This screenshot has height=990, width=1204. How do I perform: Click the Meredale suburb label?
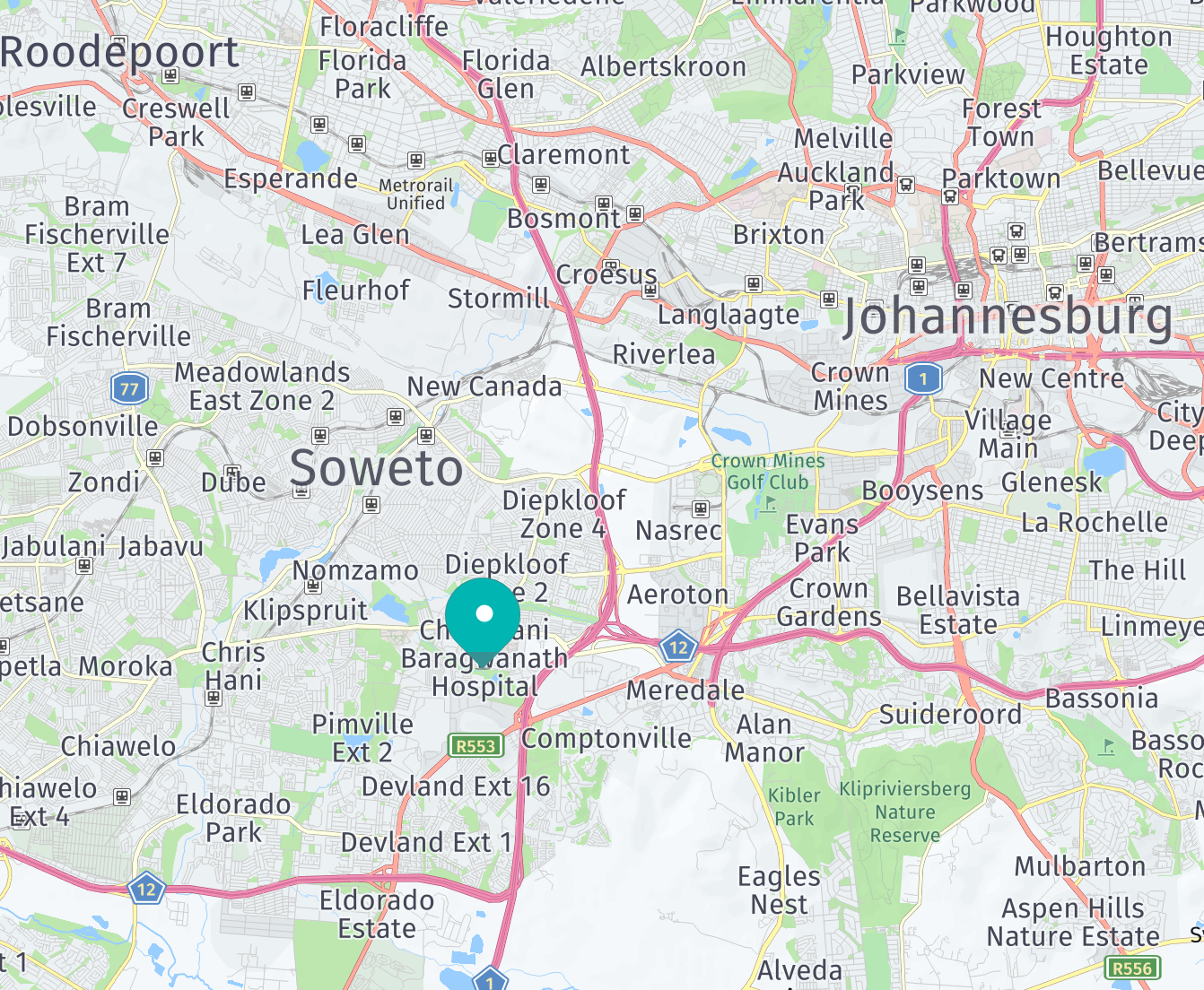[x=685, y=690]
